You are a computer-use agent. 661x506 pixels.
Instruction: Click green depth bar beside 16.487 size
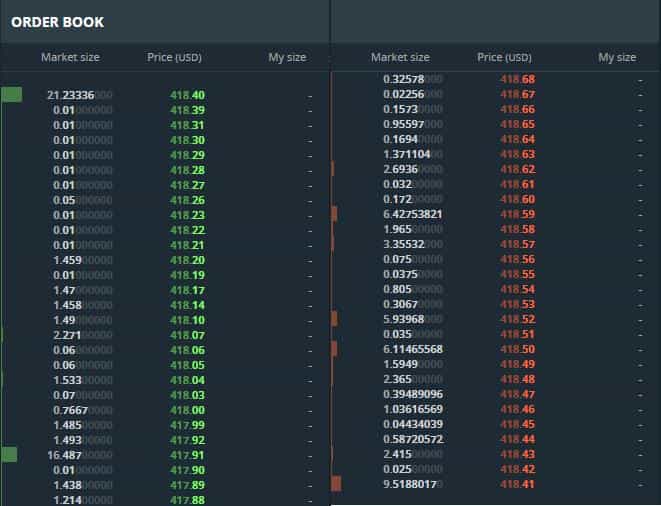click(9, 455)
